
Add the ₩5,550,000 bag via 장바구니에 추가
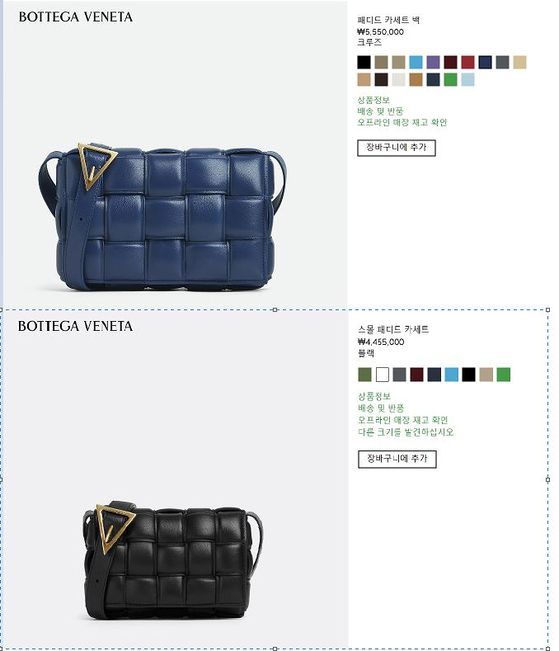coord(396,148)
